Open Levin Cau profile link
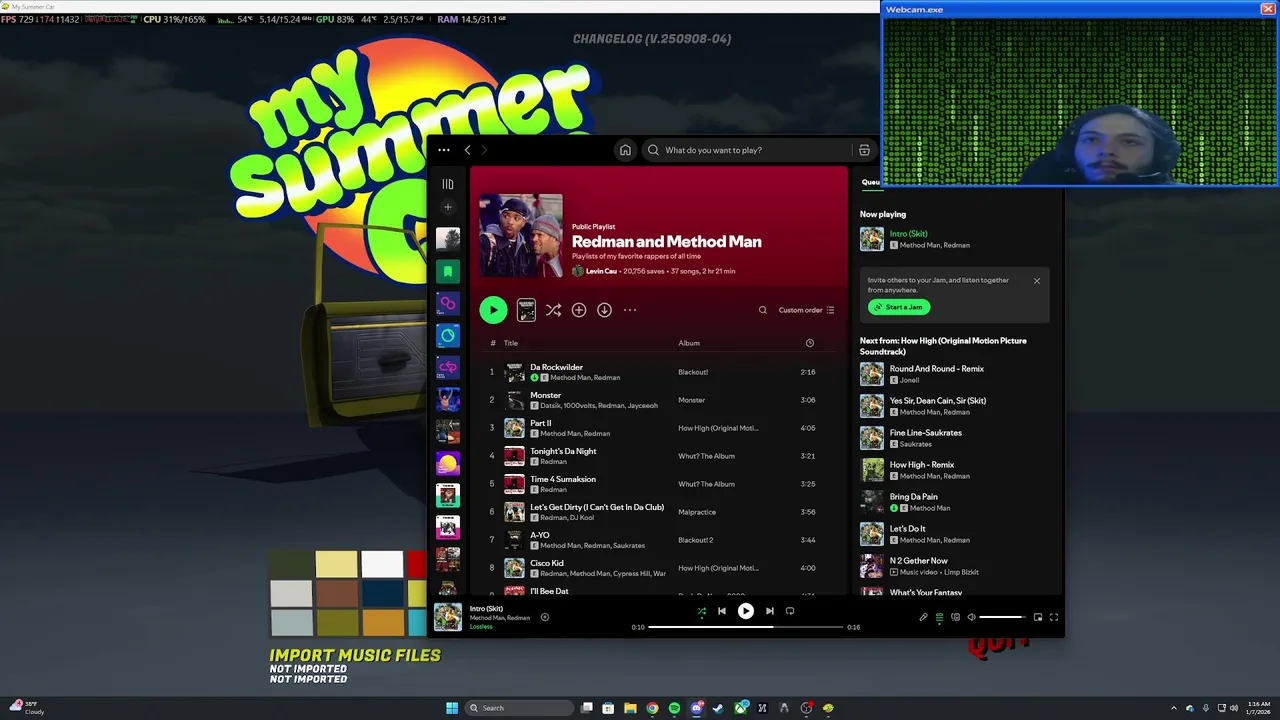The height and width of the screenshot is (720, 1280). click(x=601, y=271)
